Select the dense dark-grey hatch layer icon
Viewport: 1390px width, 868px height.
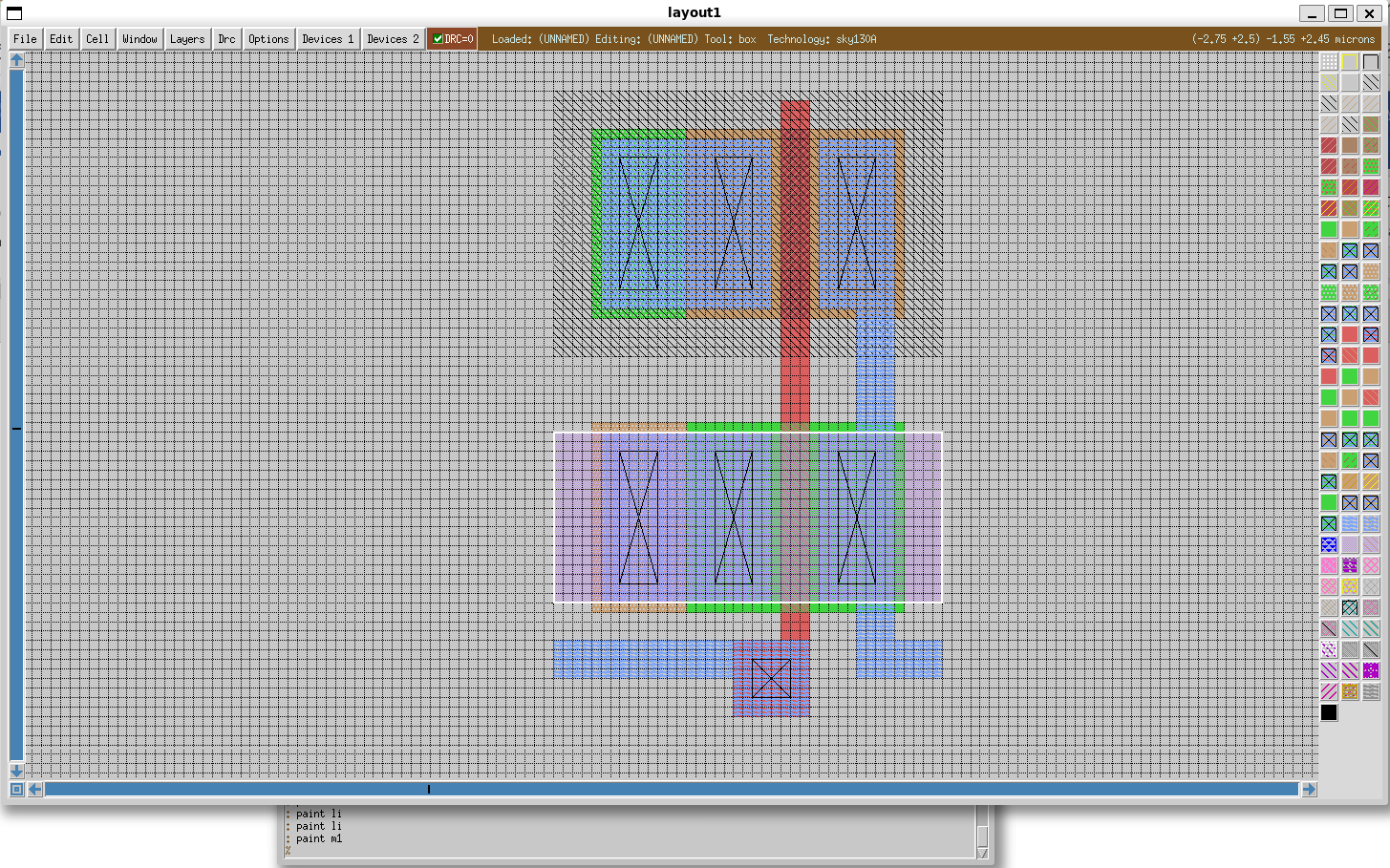(x=1350, y=649)
